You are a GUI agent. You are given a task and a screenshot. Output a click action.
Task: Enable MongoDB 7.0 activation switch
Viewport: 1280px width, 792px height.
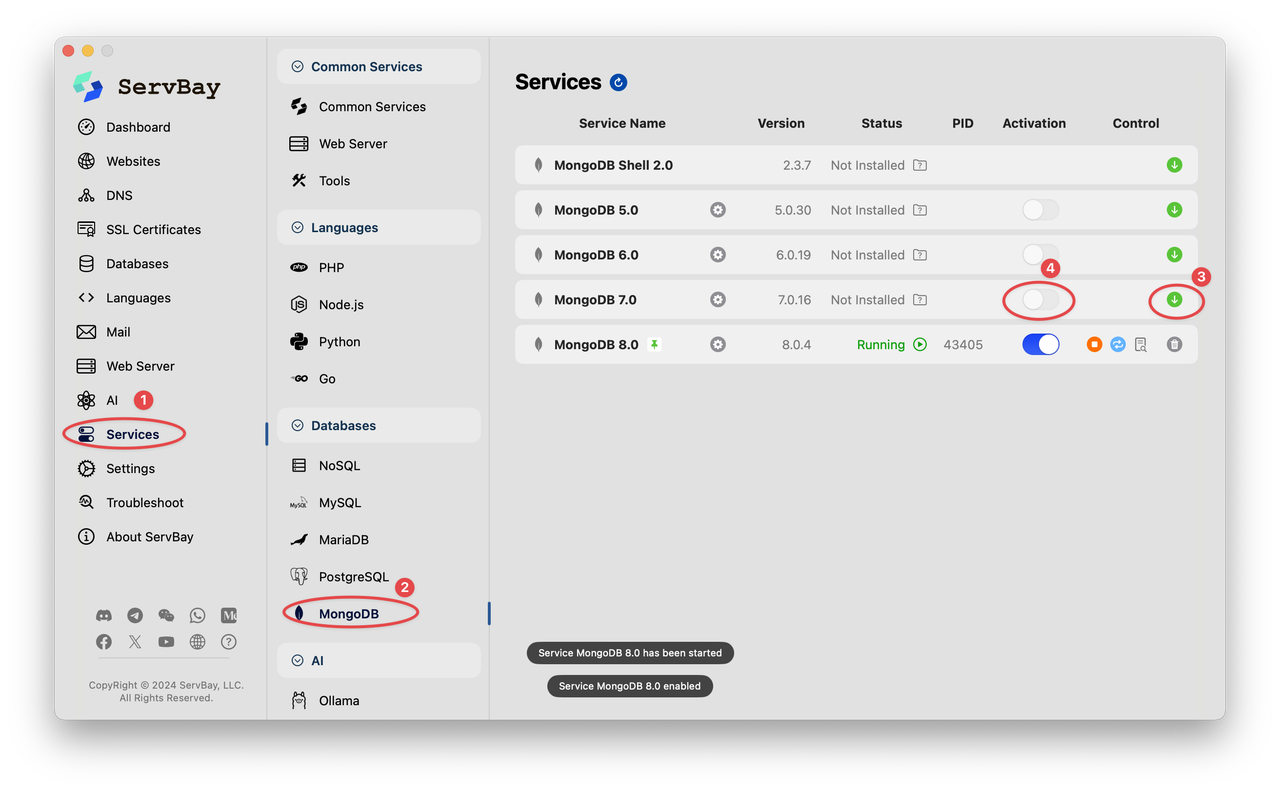[1040, 300]
